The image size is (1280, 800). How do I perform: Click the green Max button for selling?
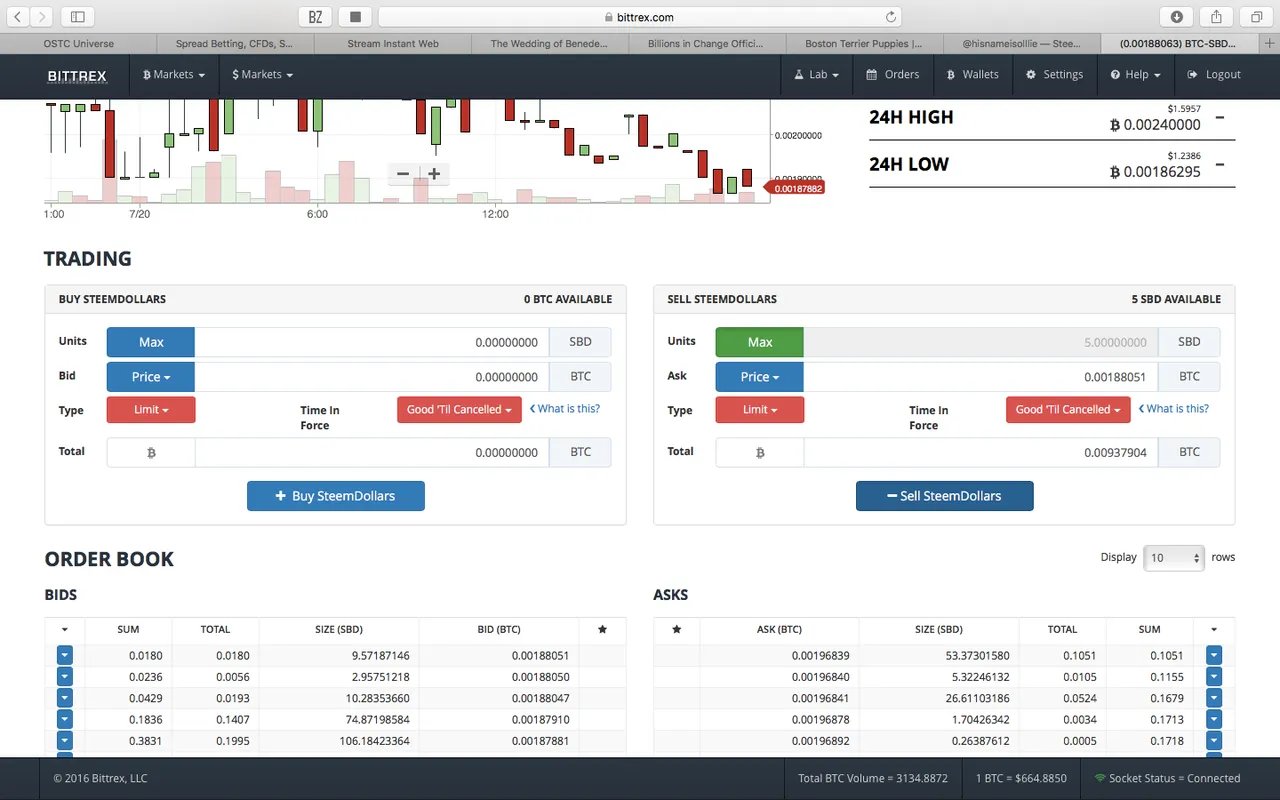760,342
